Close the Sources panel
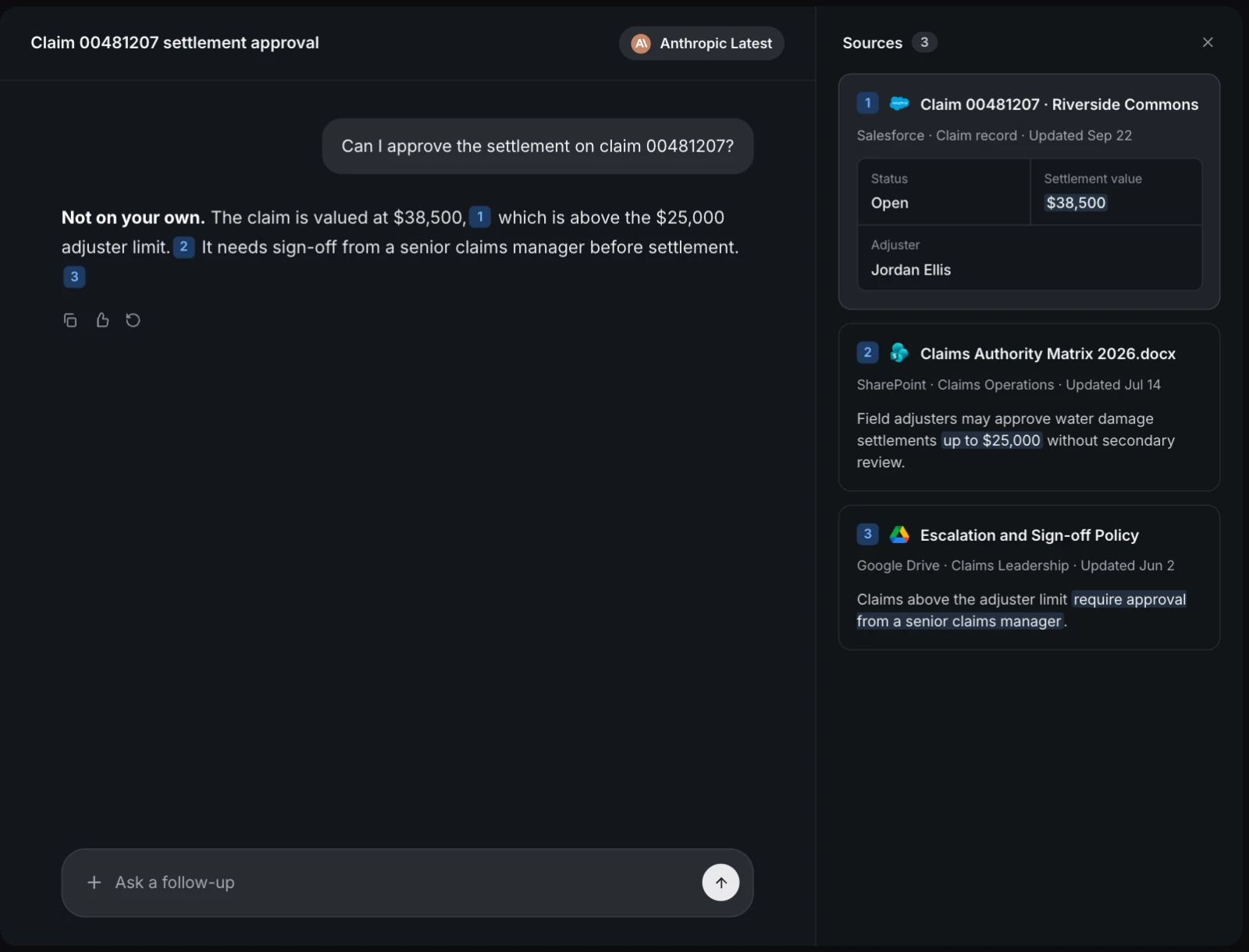 tap(1208, 42)
